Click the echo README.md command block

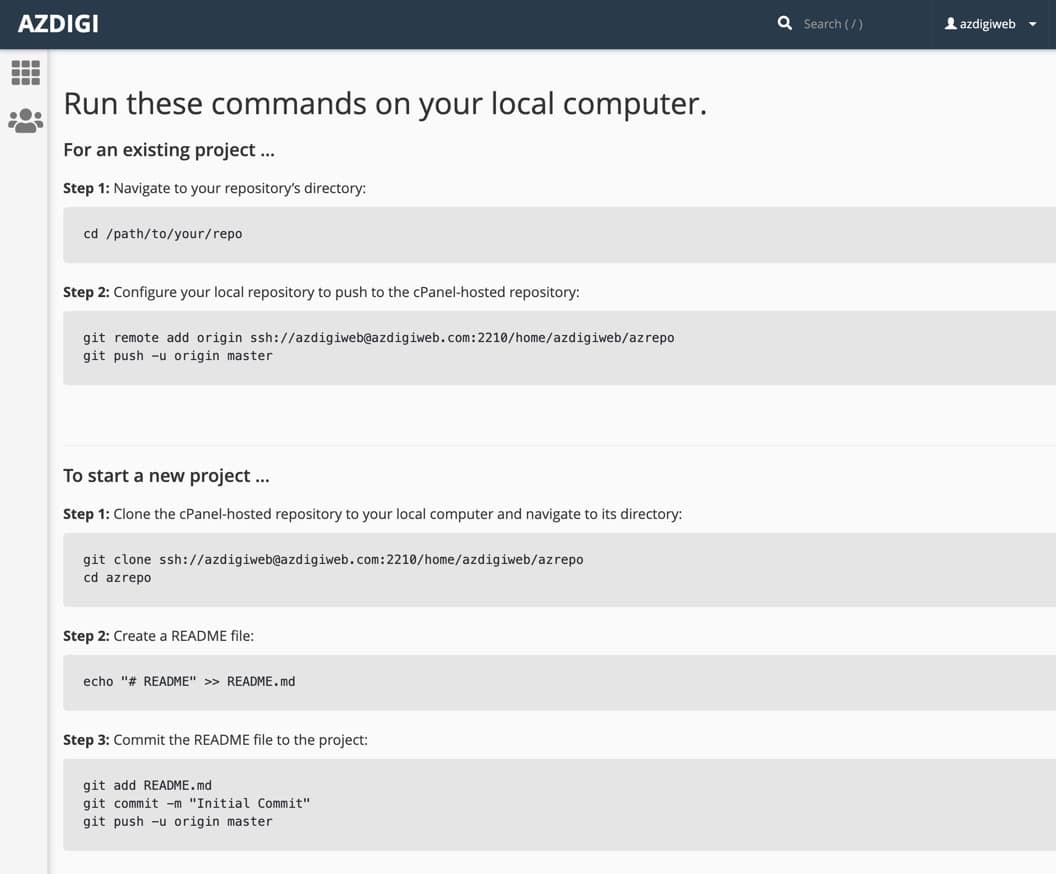pos(189,682)
